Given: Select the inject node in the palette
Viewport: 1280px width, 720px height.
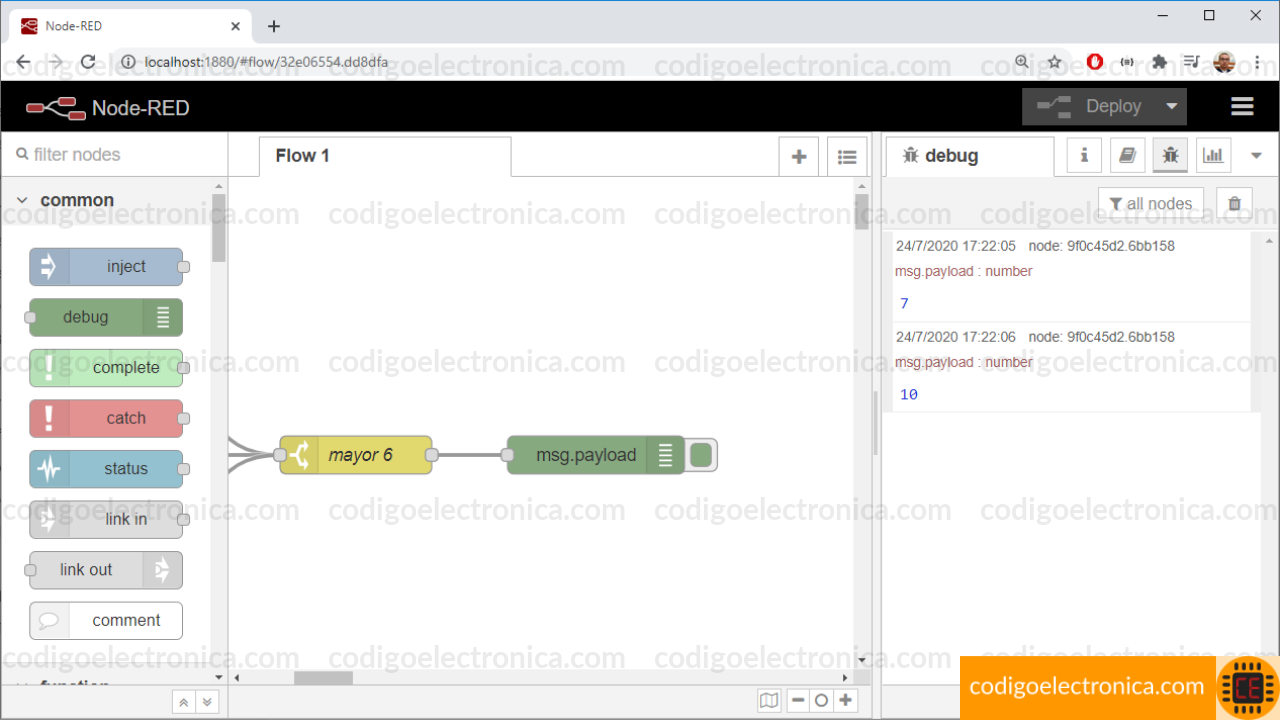Looking at the screenshot, I should point(106,267).
